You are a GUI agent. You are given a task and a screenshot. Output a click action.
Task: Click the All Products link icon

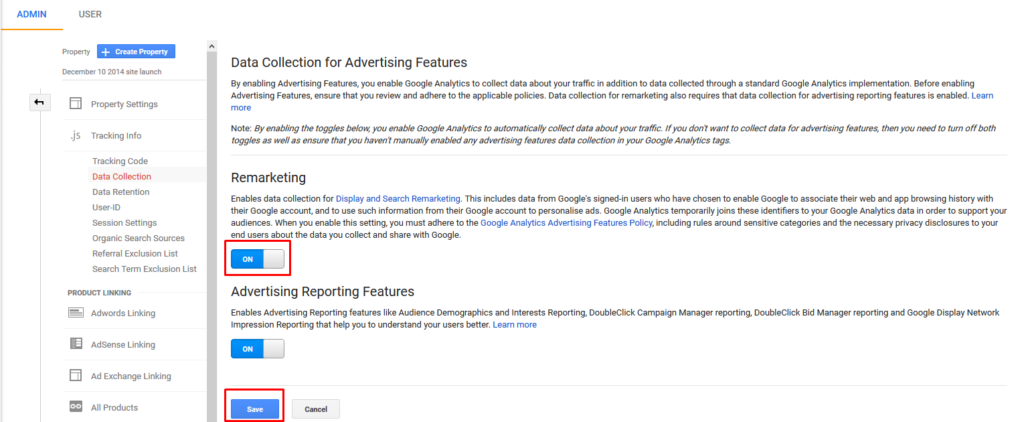pyautogui.click(x=76, y=407)
